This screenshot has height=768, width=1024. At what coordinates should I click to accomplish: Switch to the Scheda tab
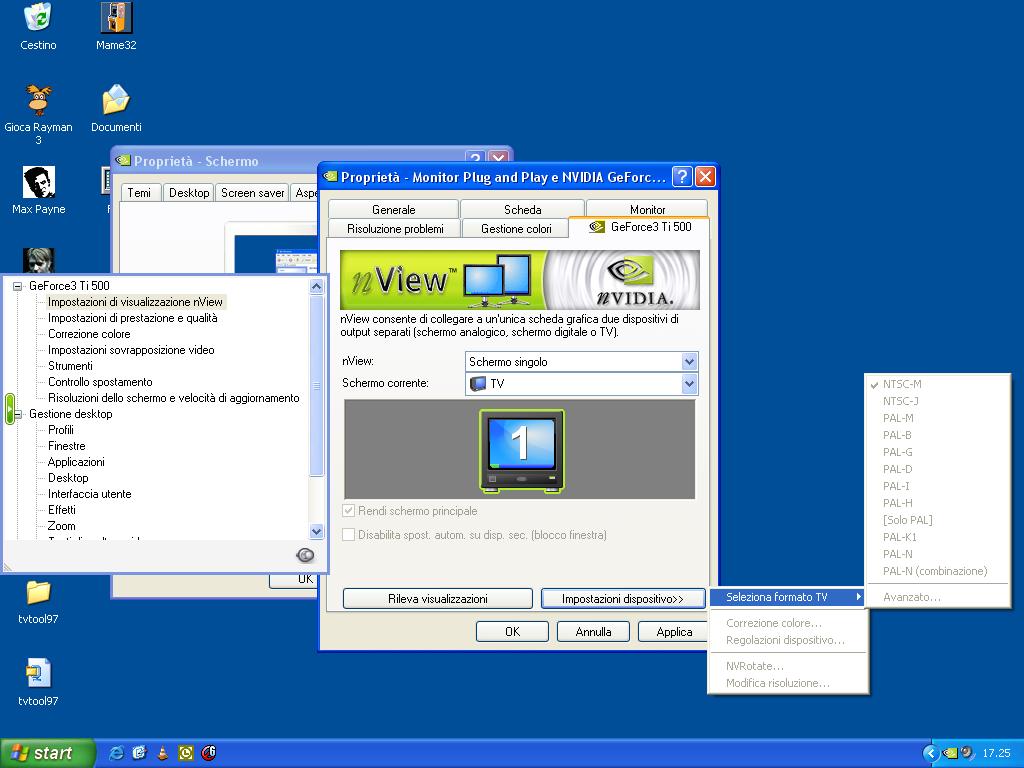[x=522, y=209]
